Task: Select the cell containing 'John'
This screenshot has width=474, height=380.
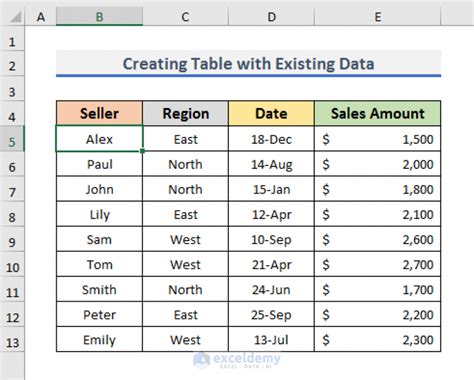Action: [99, 189]
